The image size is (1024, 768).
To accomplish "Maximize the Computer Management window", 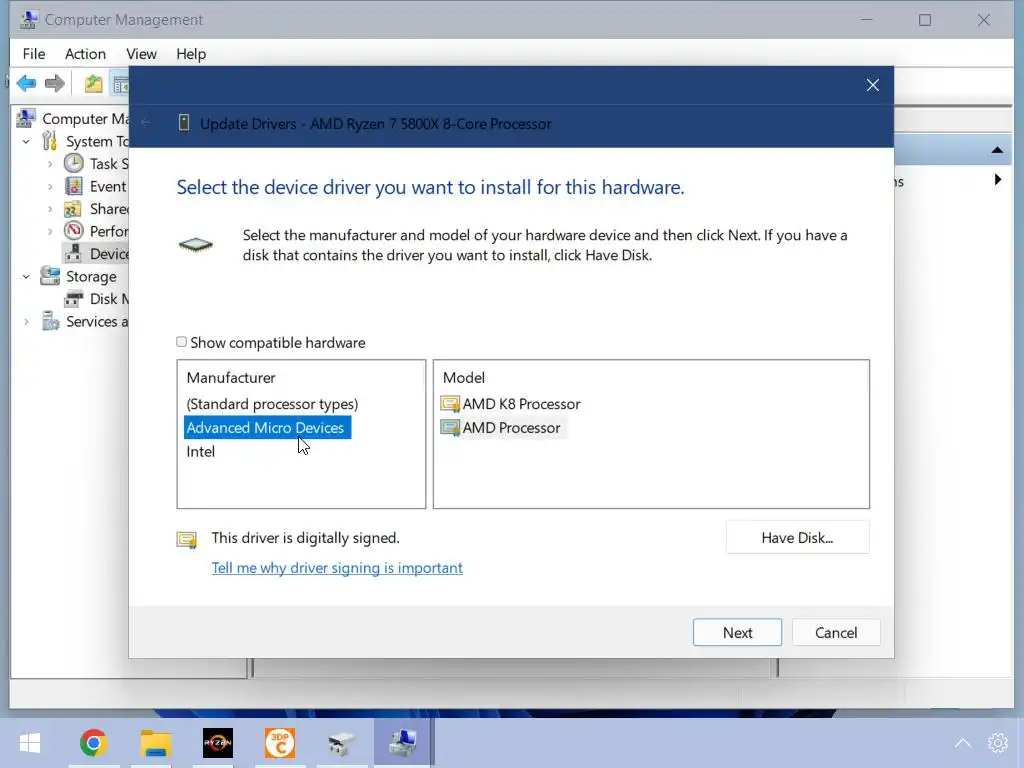I will pyautogui.click(x=925, y=20).
